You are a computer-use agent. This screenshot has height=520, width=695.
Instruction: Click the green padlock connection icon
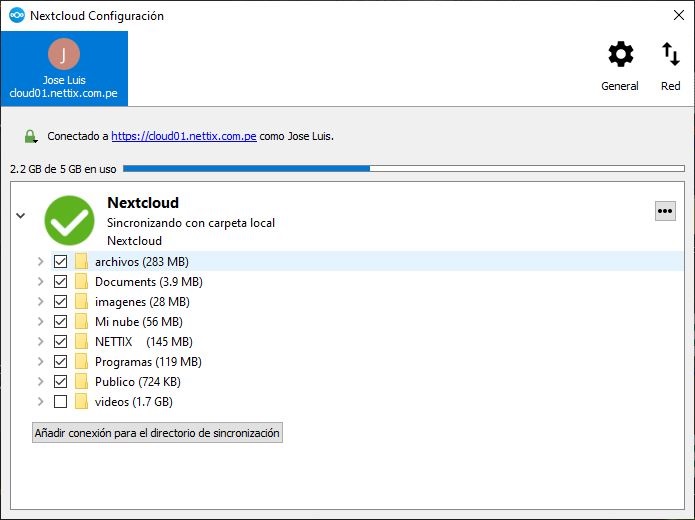31,136
